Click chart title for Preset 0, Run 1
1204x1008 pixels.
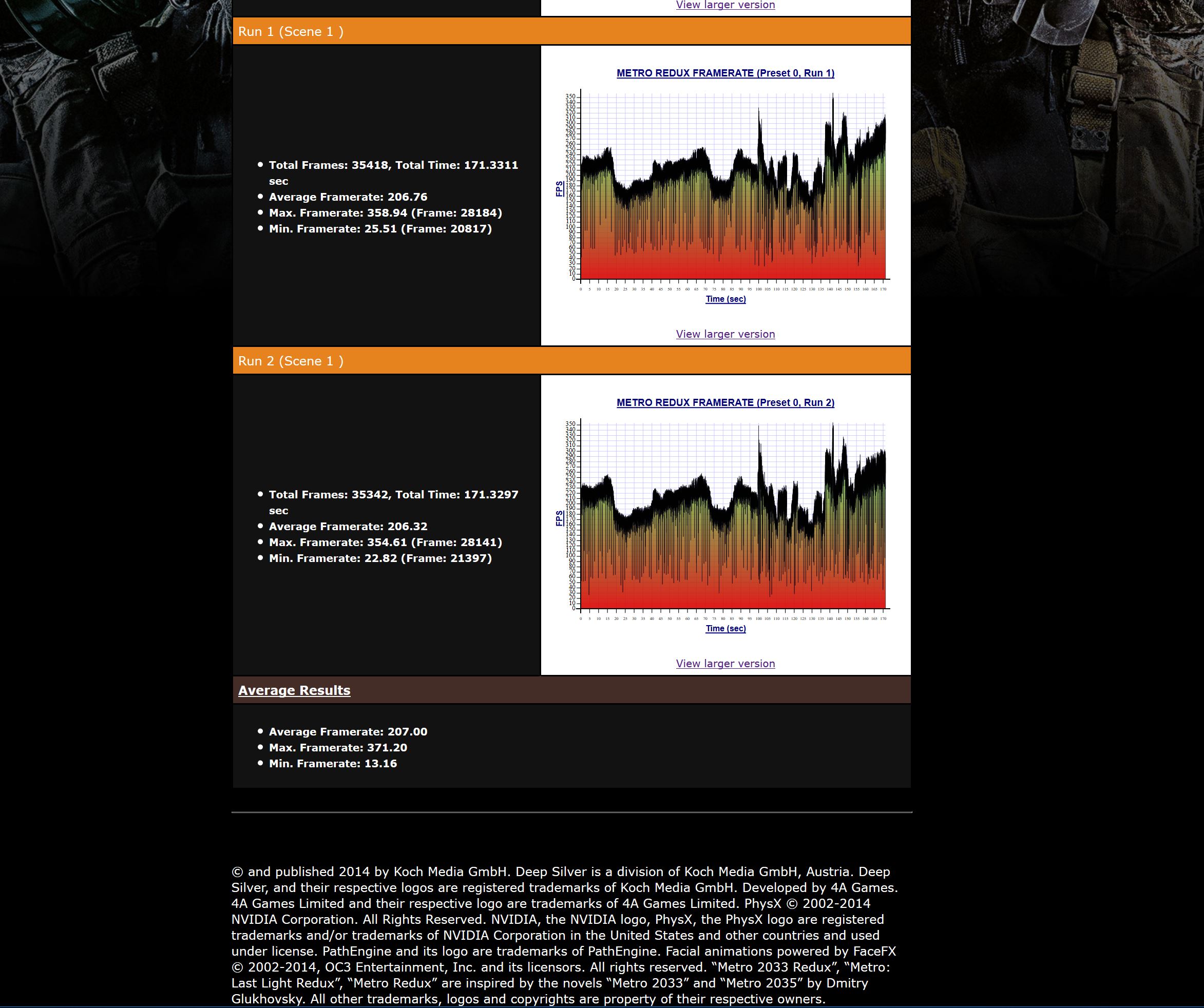click(x=725, y=73)
